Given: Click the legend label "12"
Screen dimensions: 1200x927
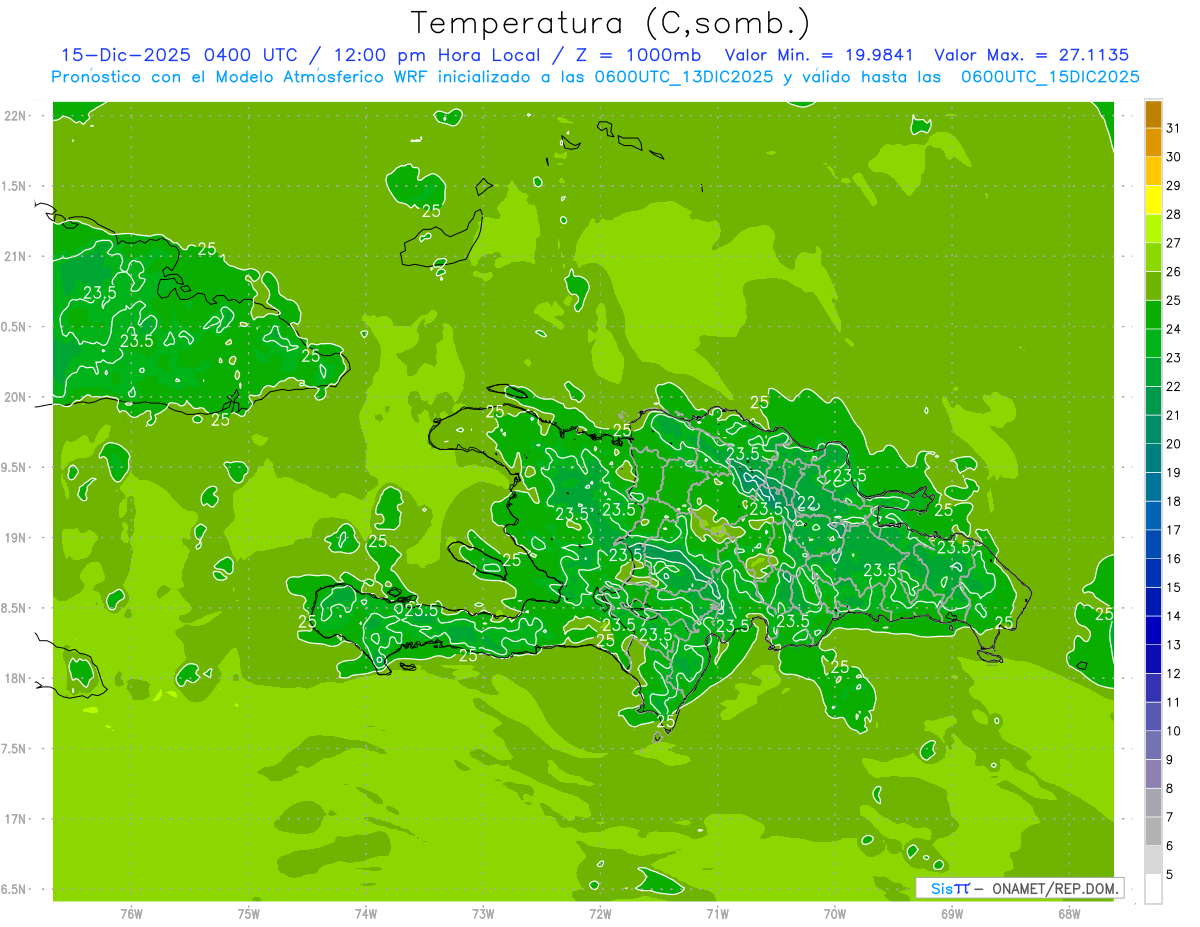Looking at the screenshot, I should [1174, 674].
